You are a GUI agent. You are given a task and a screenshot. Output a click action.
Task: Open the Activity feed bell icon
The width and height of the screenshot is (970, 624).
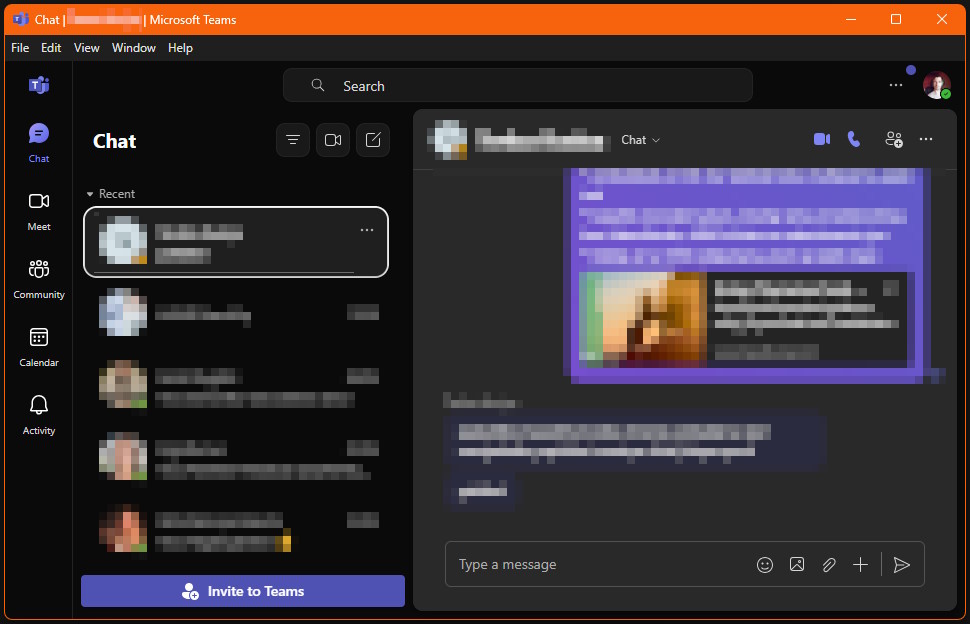pyautogui.click(x=38, y=416)
